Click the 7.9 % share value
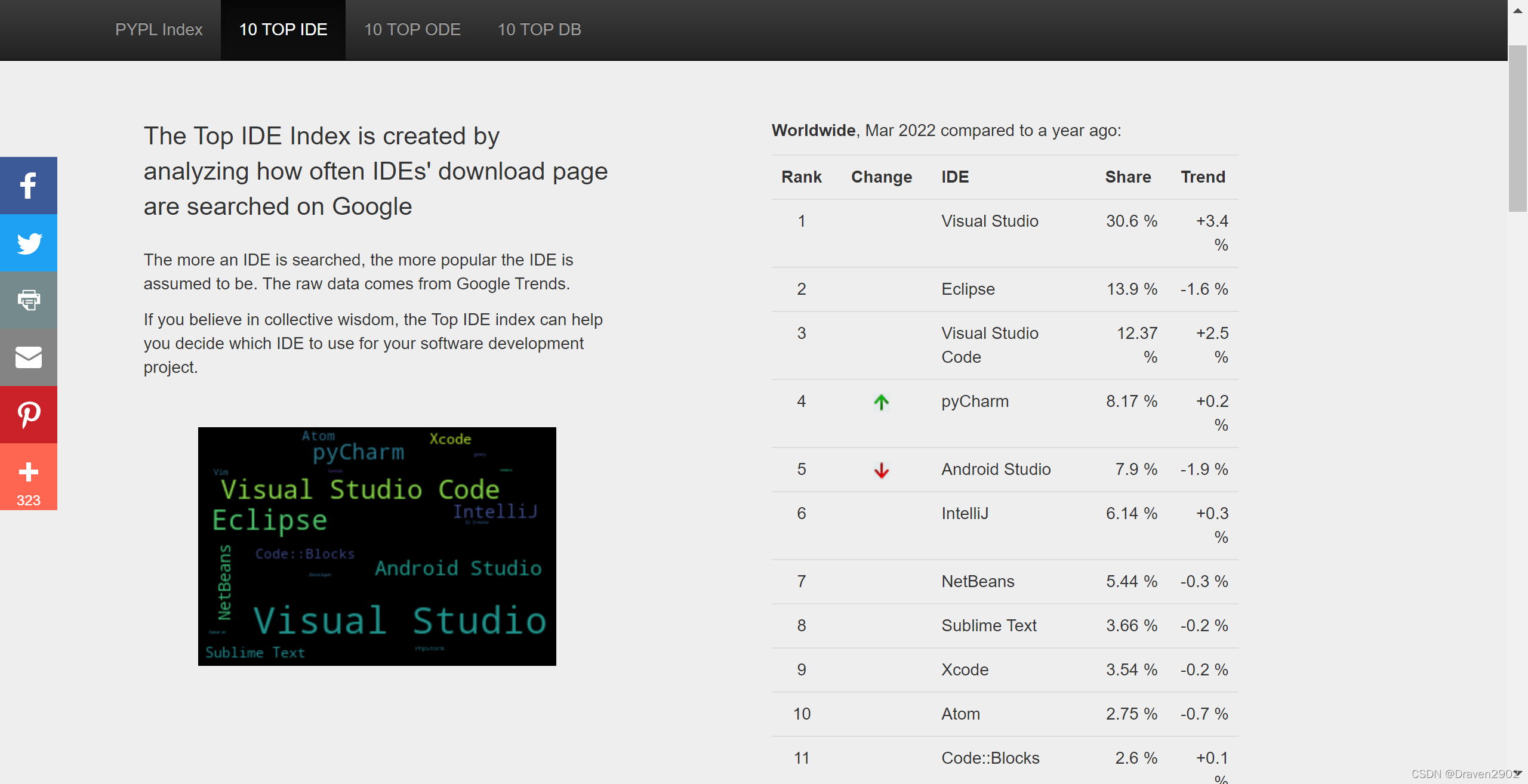1528x784 pixels. (x=1136, y=469)
